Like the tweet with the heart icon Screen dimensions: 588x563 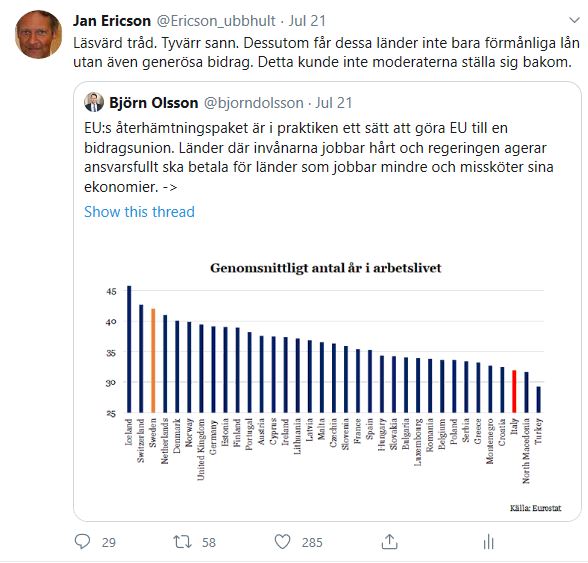point(282,542)
